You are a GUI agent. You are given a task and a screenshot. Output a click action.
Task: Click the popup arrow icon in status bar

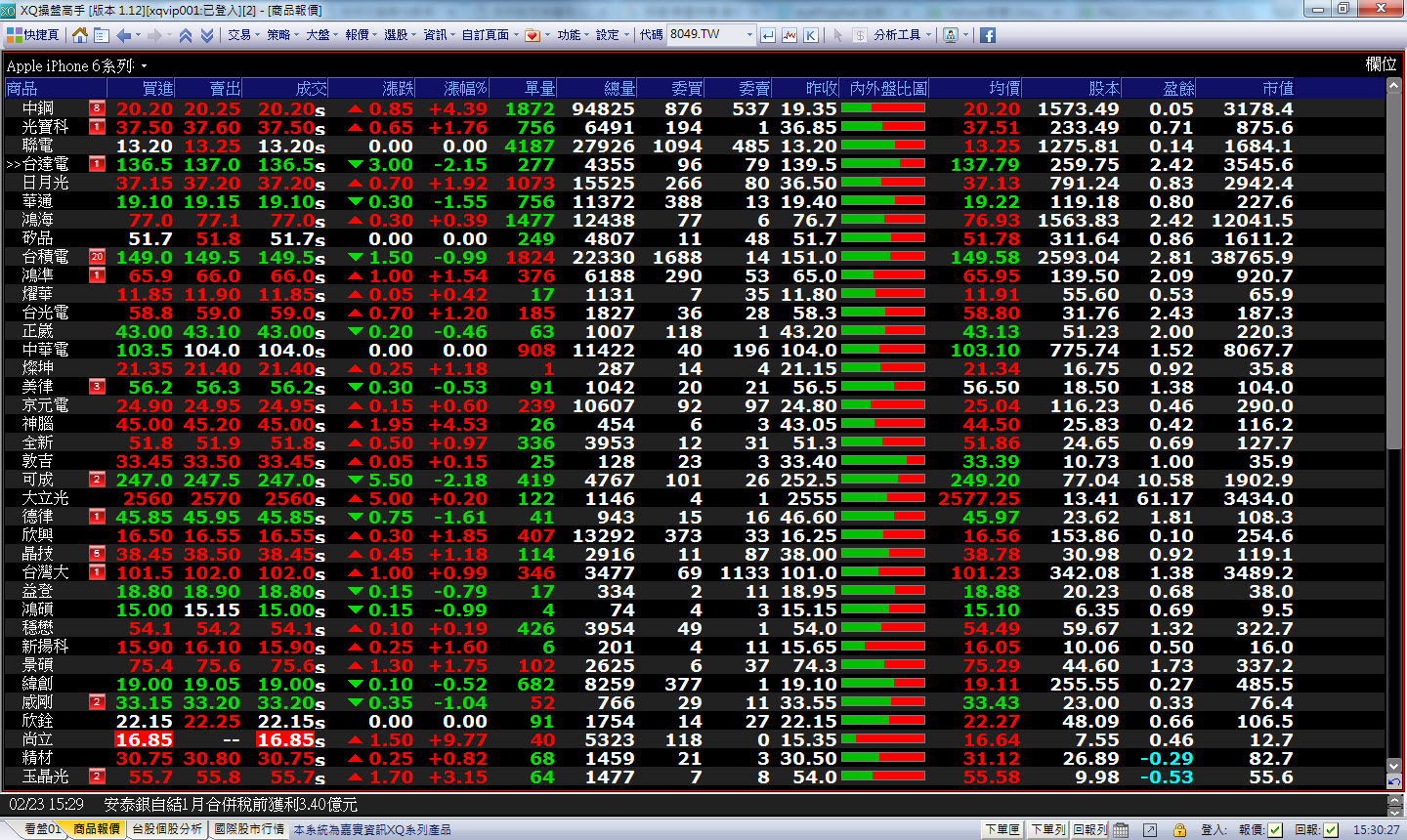(1150, 830)
